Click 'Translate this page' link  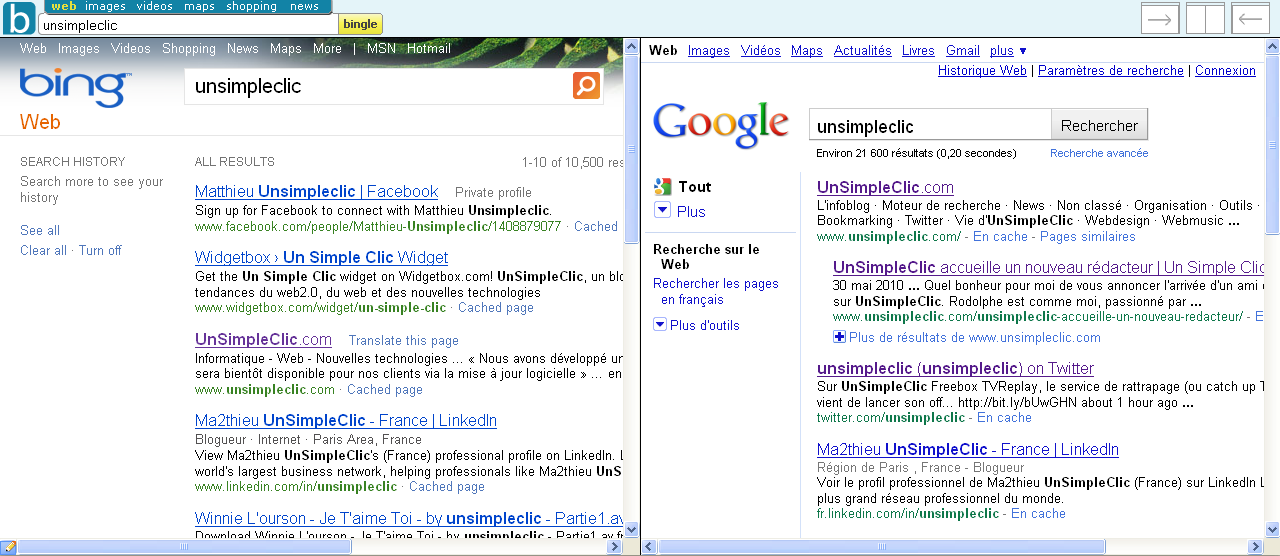404,340
